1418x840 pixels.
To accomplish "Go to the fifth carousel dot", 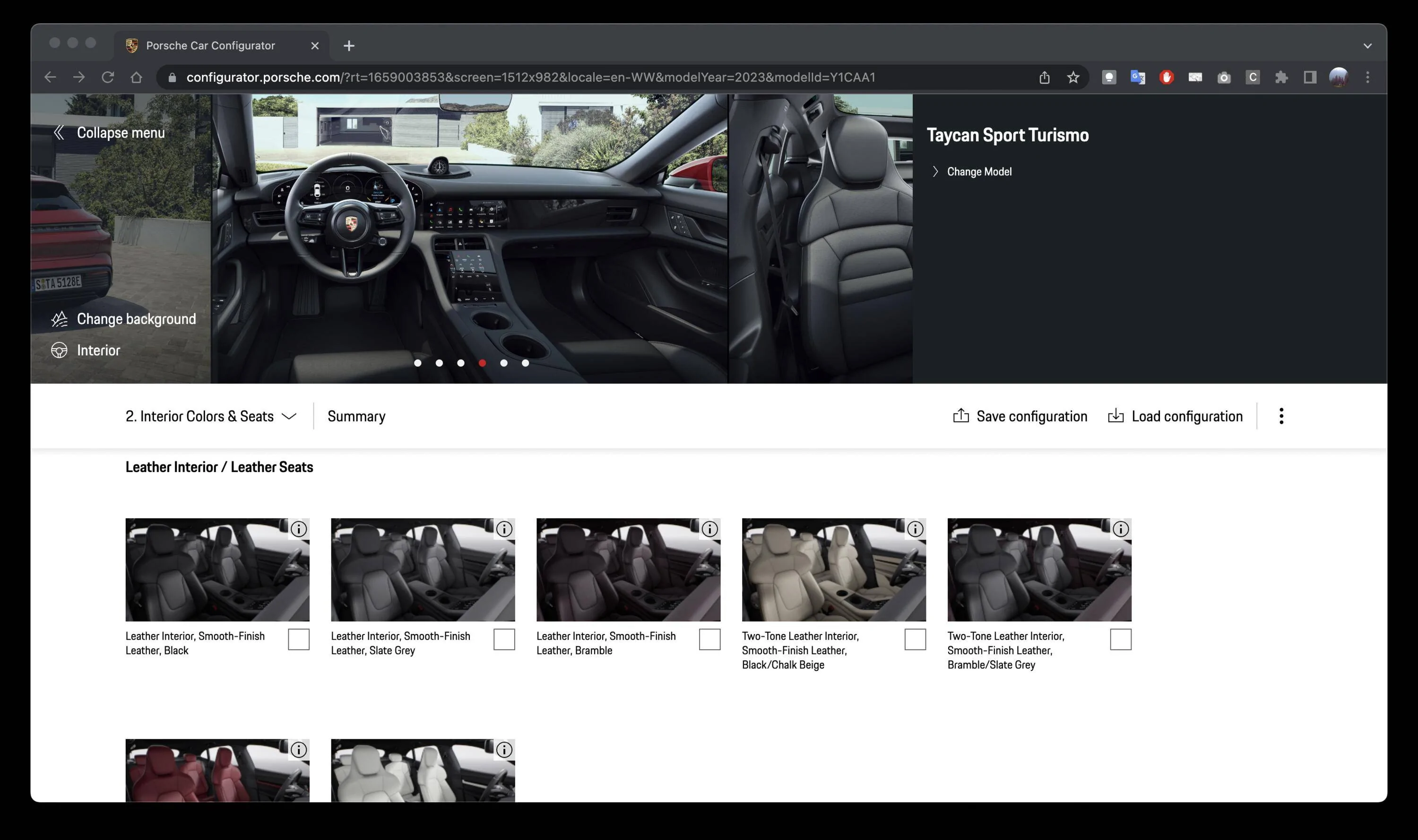I will (x=503, y=363).
